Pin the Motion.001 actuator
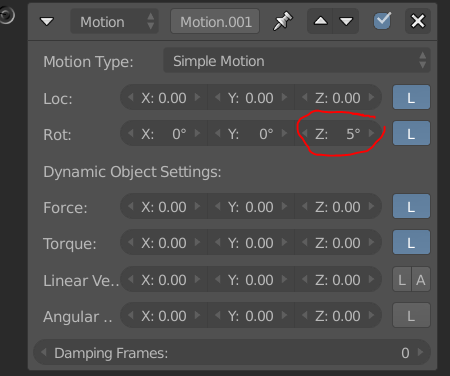Screen dimensions: 450x376 click(283, 21)
